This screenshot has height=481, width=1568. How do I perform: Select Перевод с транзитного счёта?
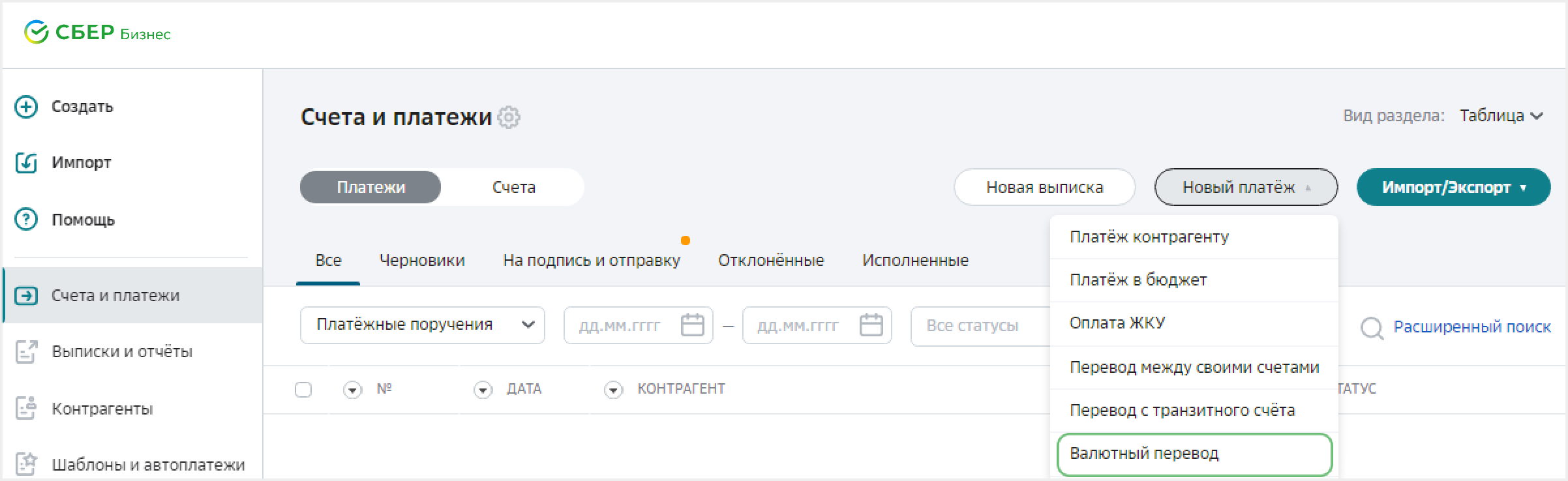pos(1194,411)
